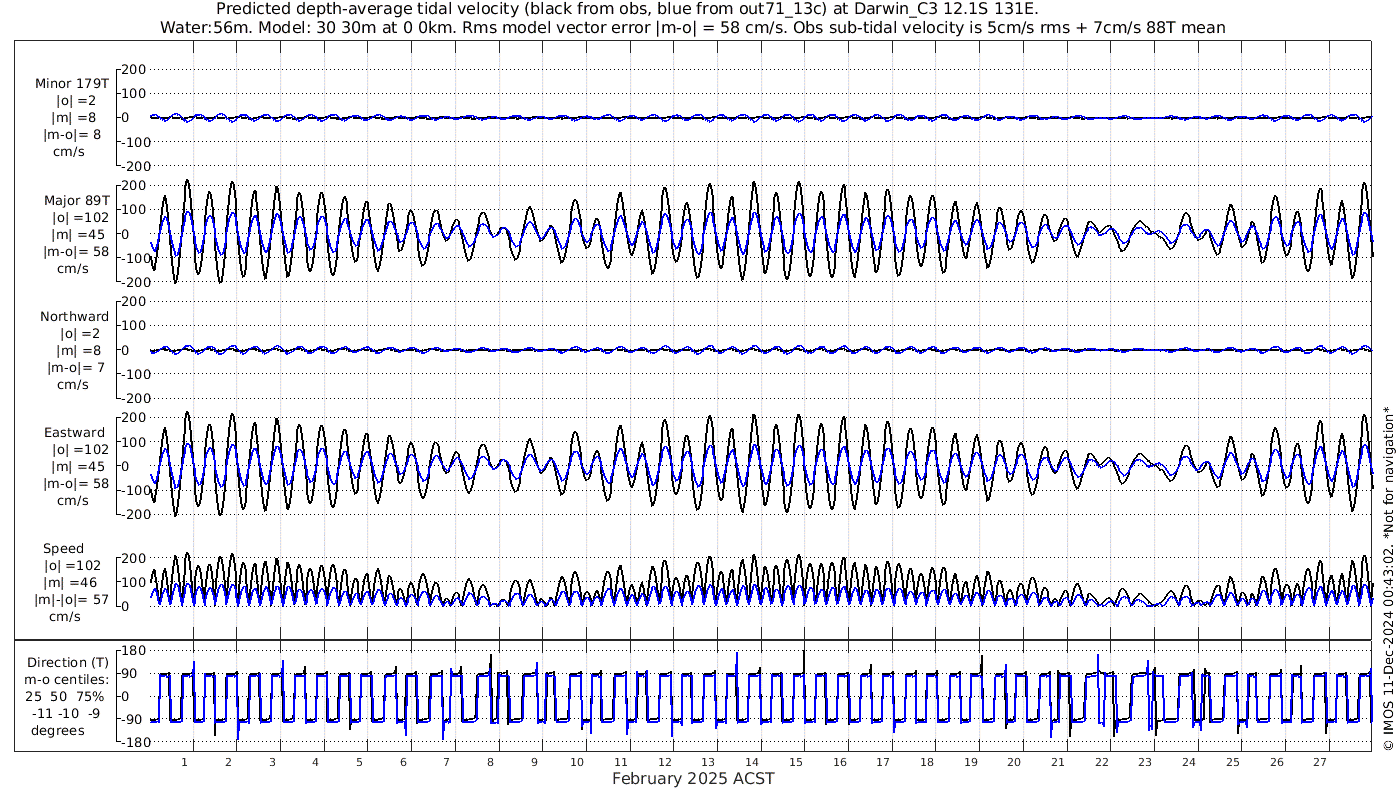The image size is (1400, 800).
Task: Click x-axis day label '5'
Action: click(x=359, y=761)
